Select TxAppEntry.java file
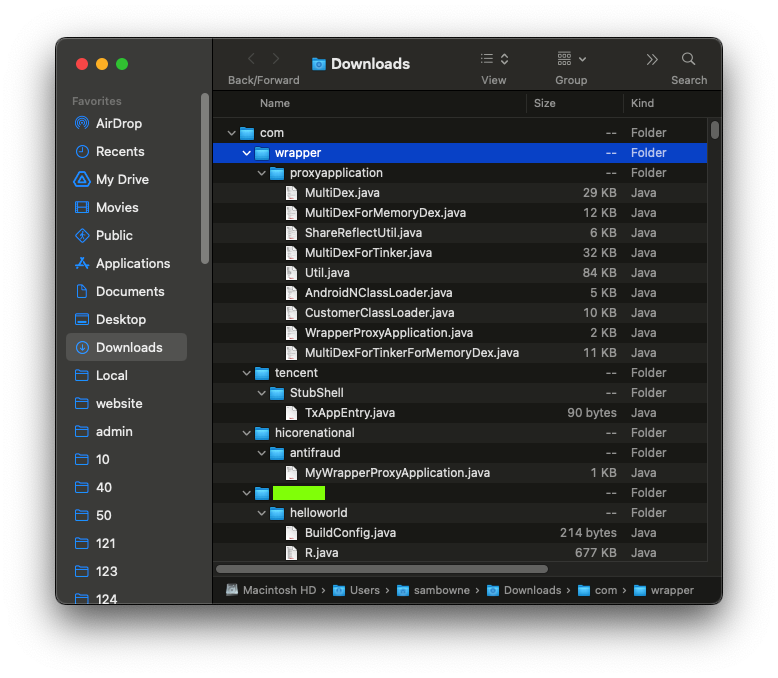Screen dimensions: 778x678 [x=460, y=412]
